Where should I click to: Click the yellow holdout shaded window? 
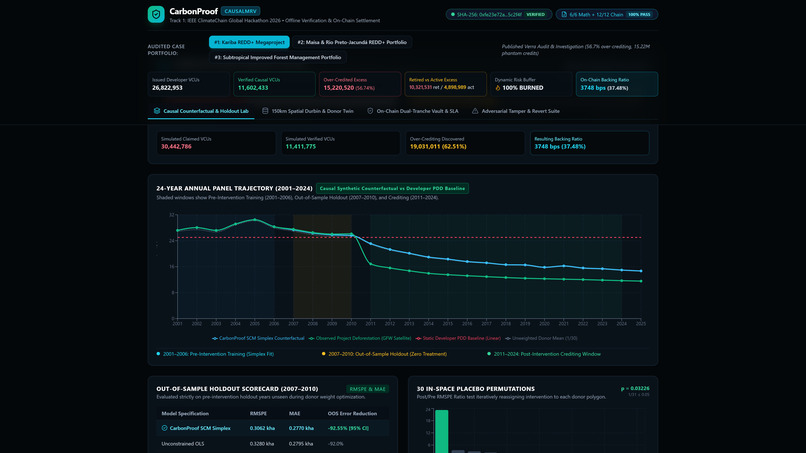[322, 266]
